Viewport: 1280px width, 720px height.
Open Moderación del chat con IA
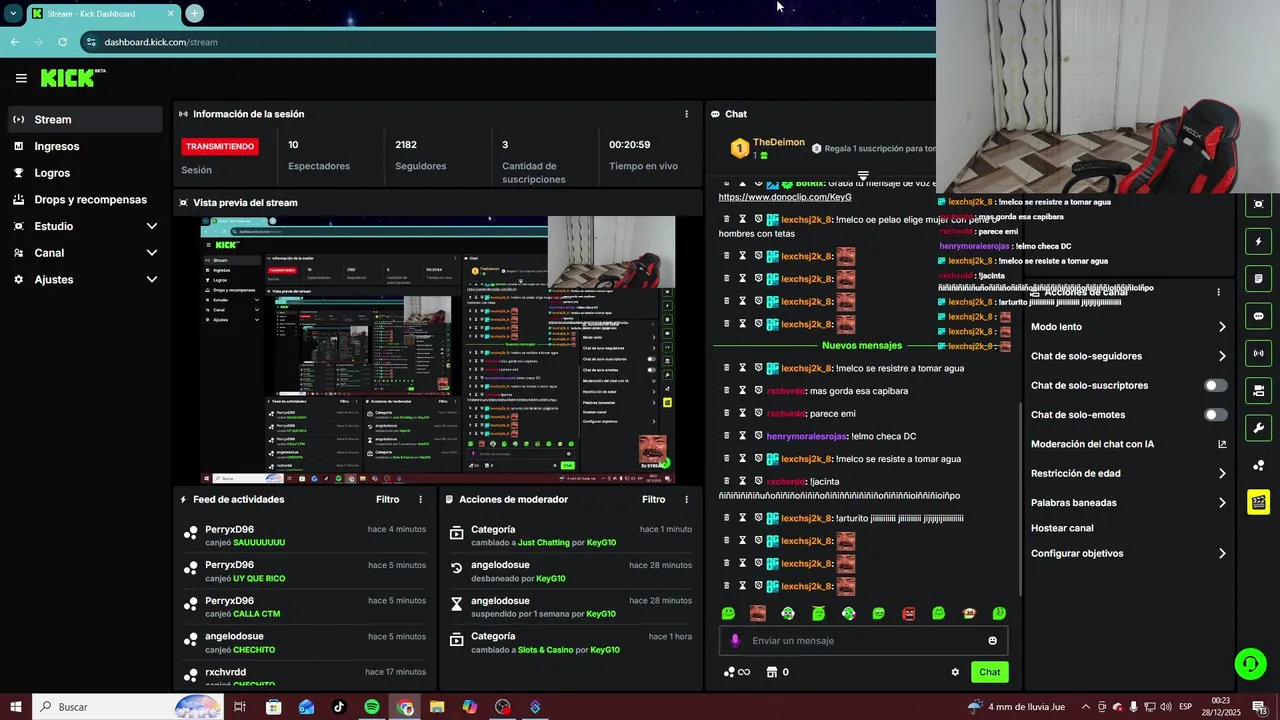click(x=1129, y=444)
